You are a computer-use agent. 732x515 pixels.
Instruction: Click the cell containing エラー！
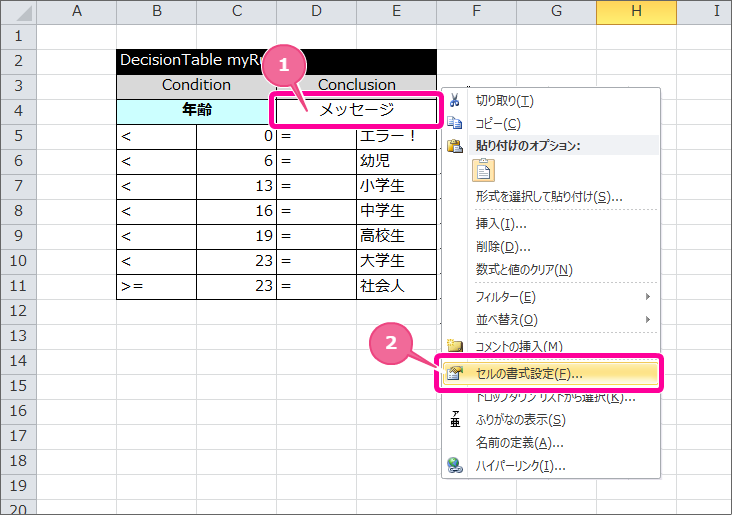point(396,136)
